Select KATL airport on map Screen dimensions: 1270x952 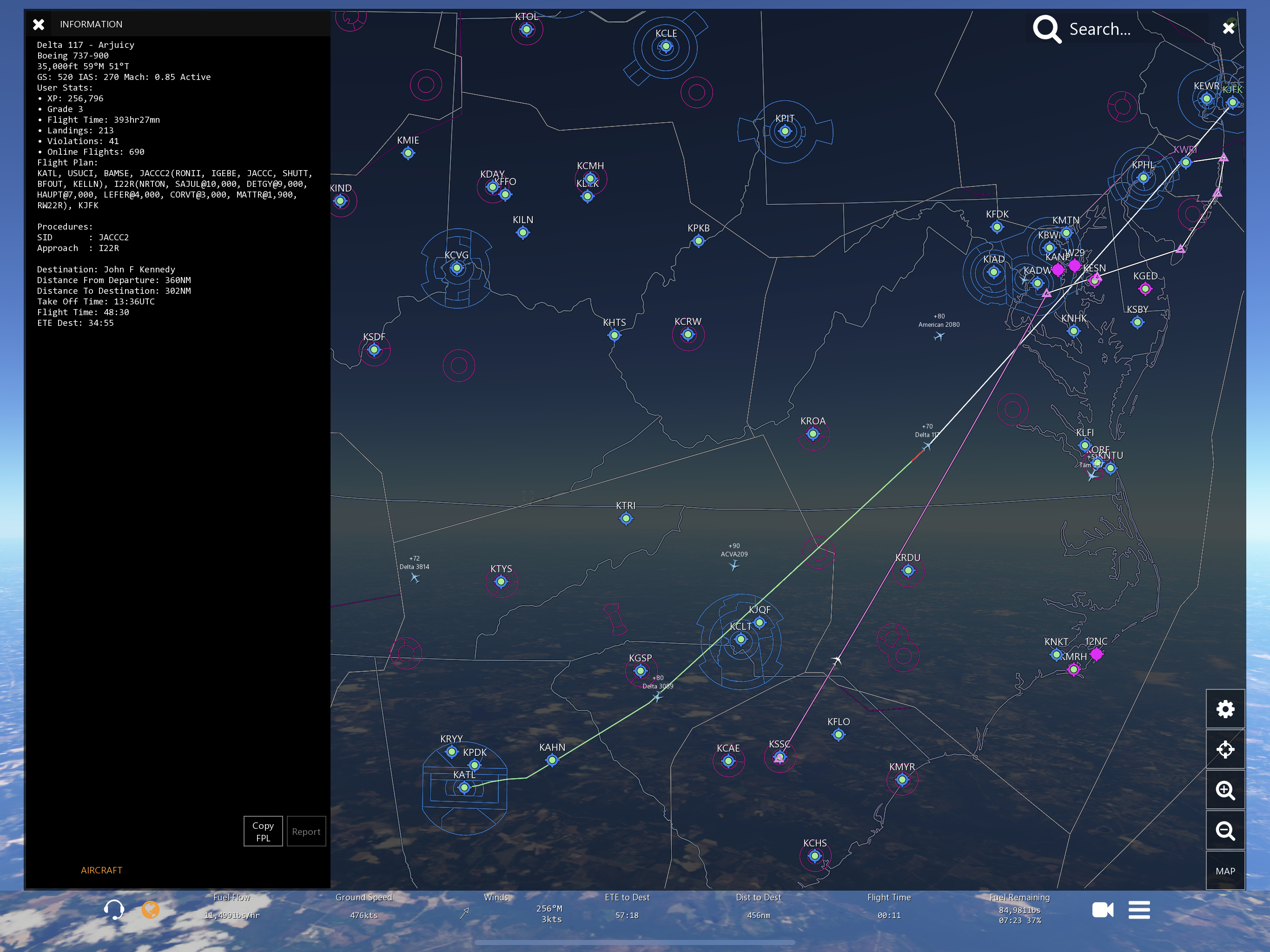tap(464, 787)
